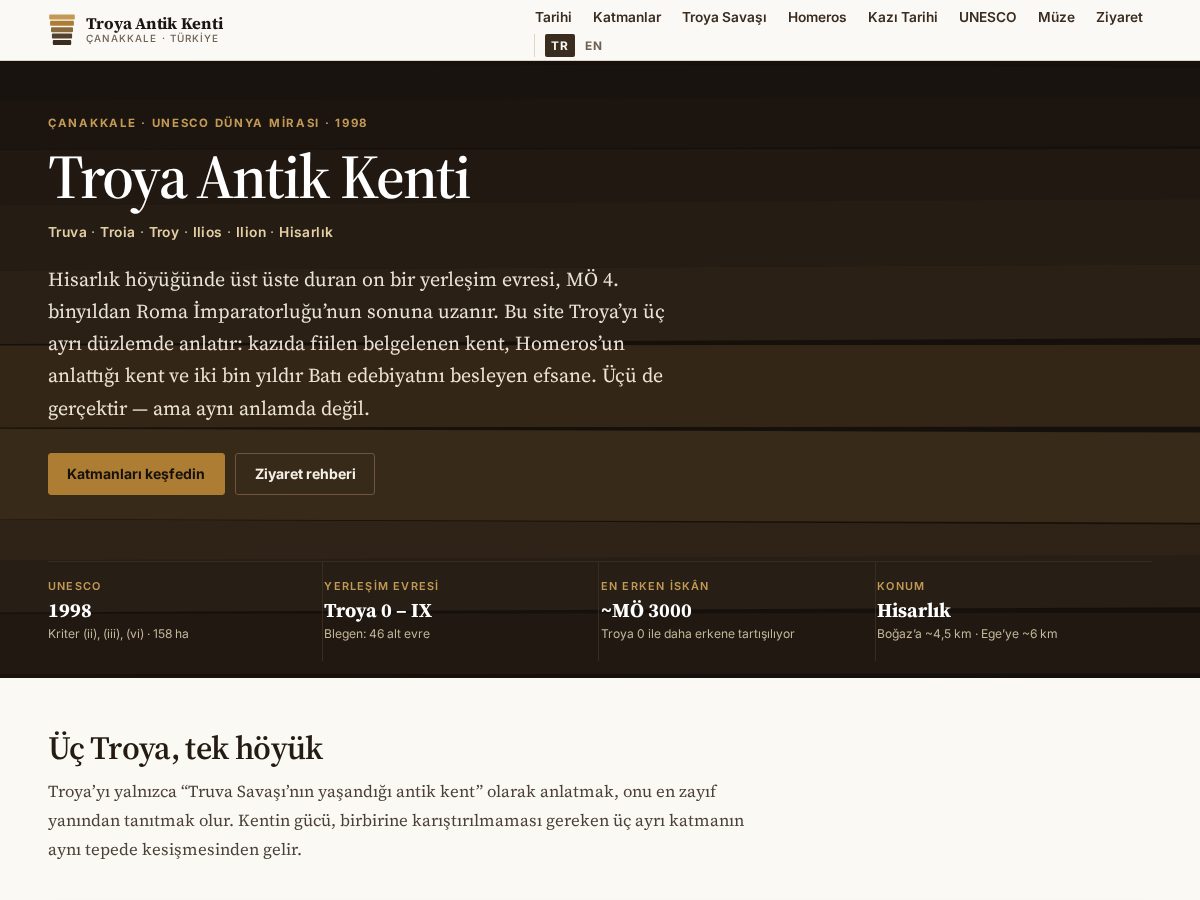
Task: Open the Troya Antik Kenti home link
Action: [x=136, y=30]
